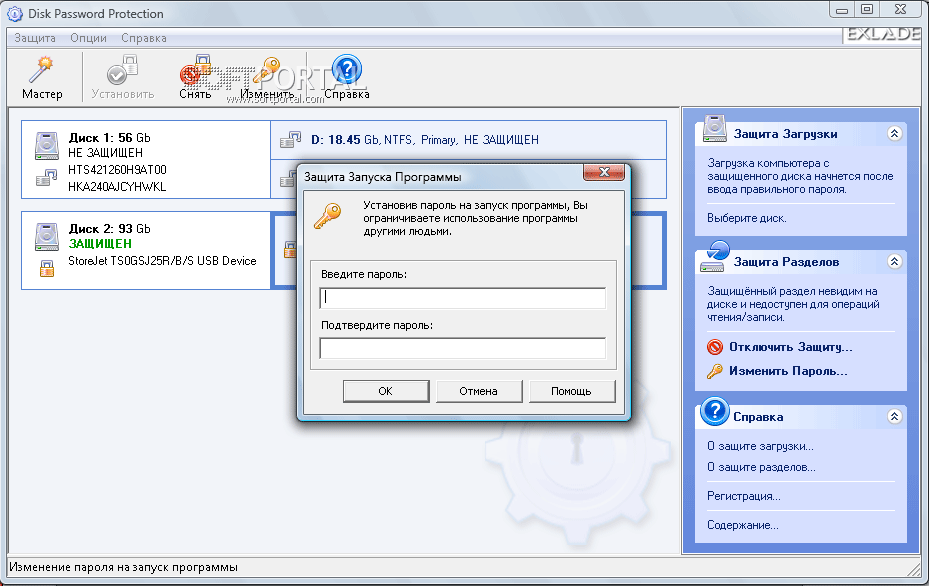929x586 pixels.
Task: Click the Изменить key toolbar icon
Action: tap(267, 70)
